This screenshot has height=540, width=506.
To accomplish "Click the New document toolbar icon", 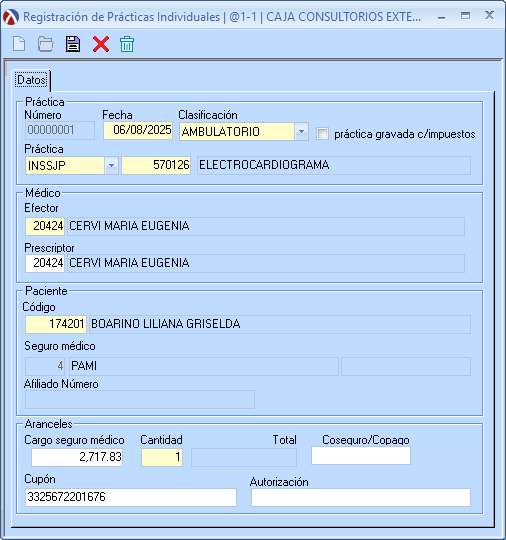I will (19, 44).
